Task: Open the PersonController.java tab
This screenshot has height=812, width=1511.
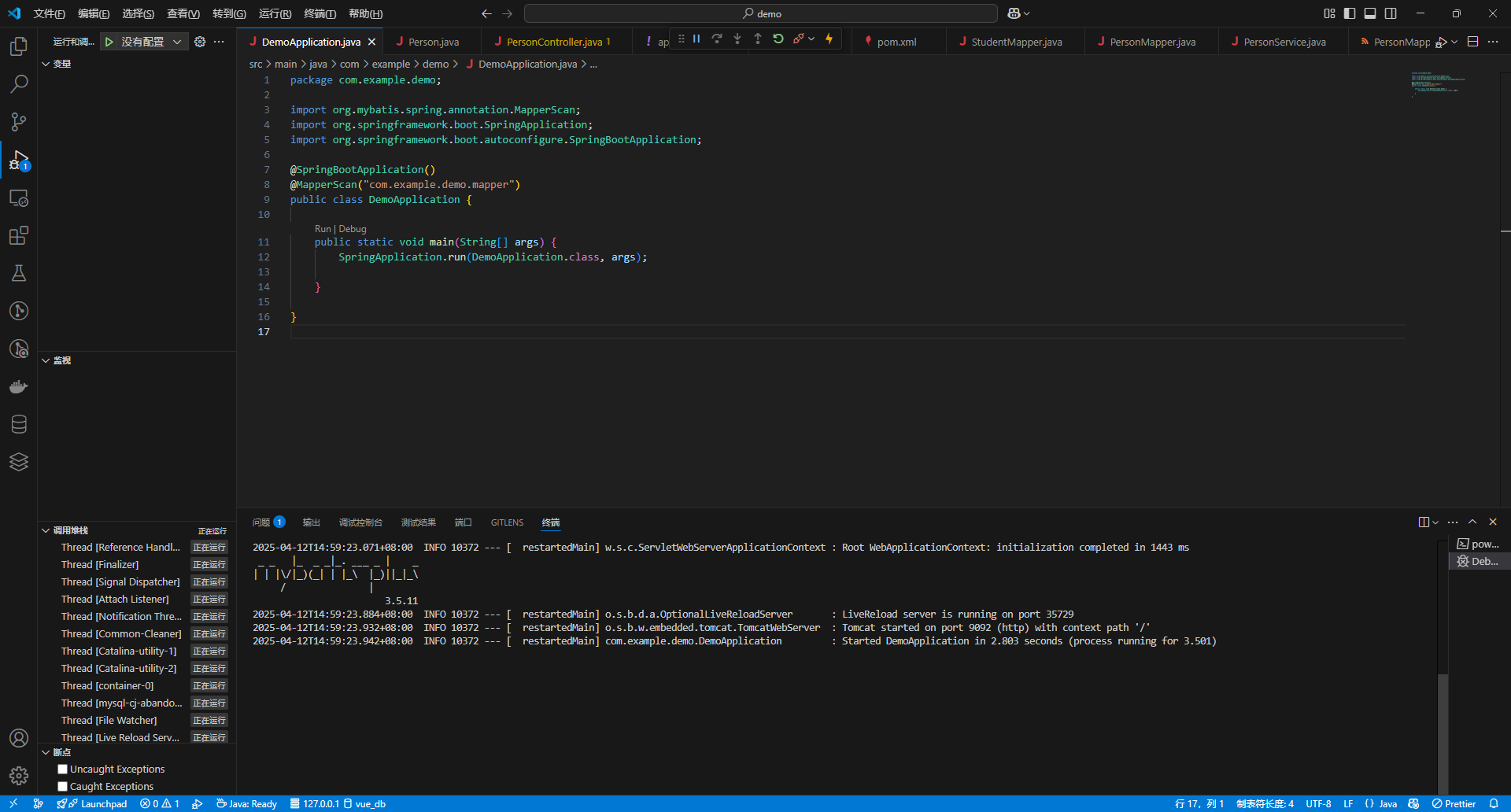Action: click(x=555, y=41)
